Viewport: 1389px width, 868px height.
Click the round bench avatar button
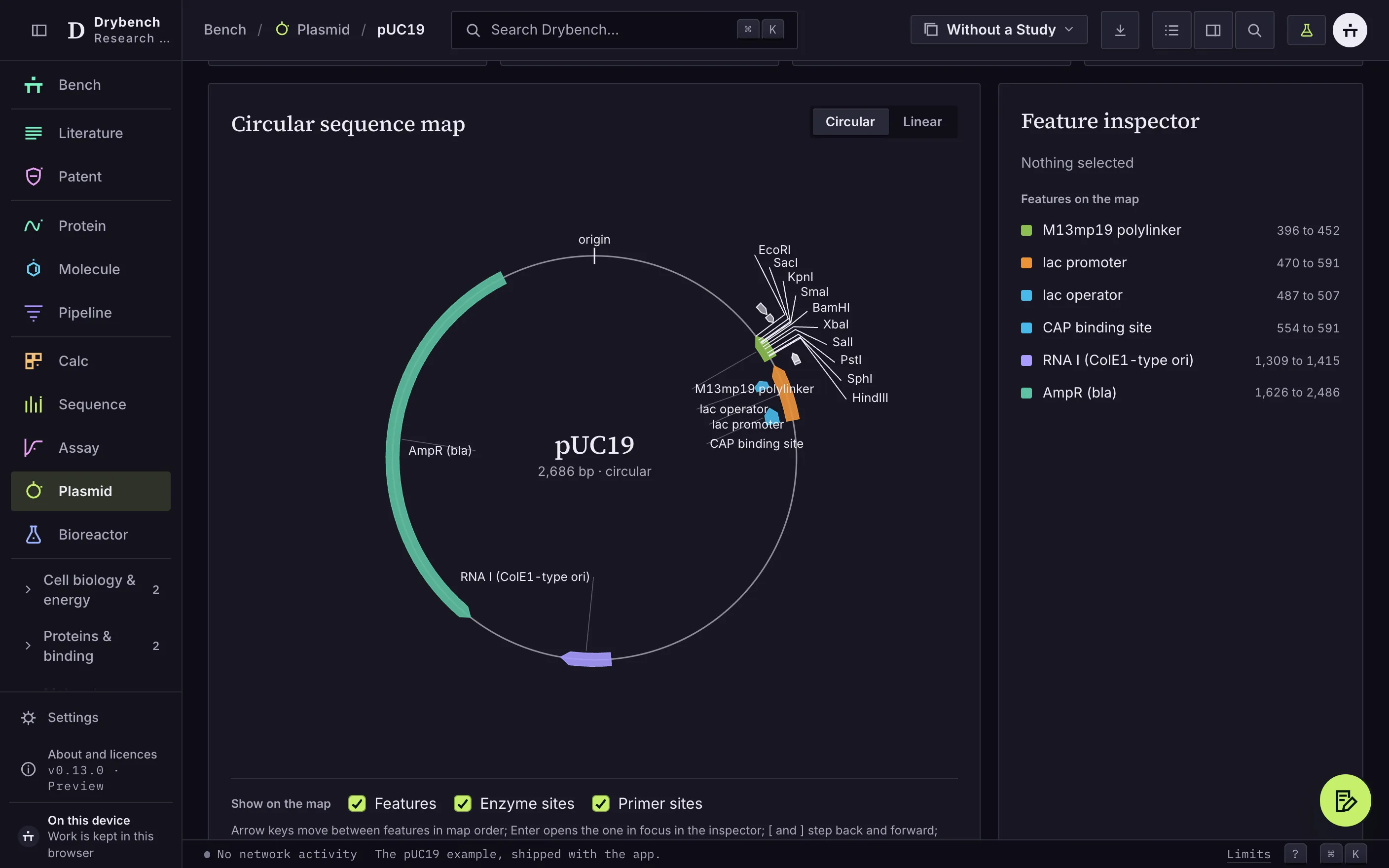1350,30
